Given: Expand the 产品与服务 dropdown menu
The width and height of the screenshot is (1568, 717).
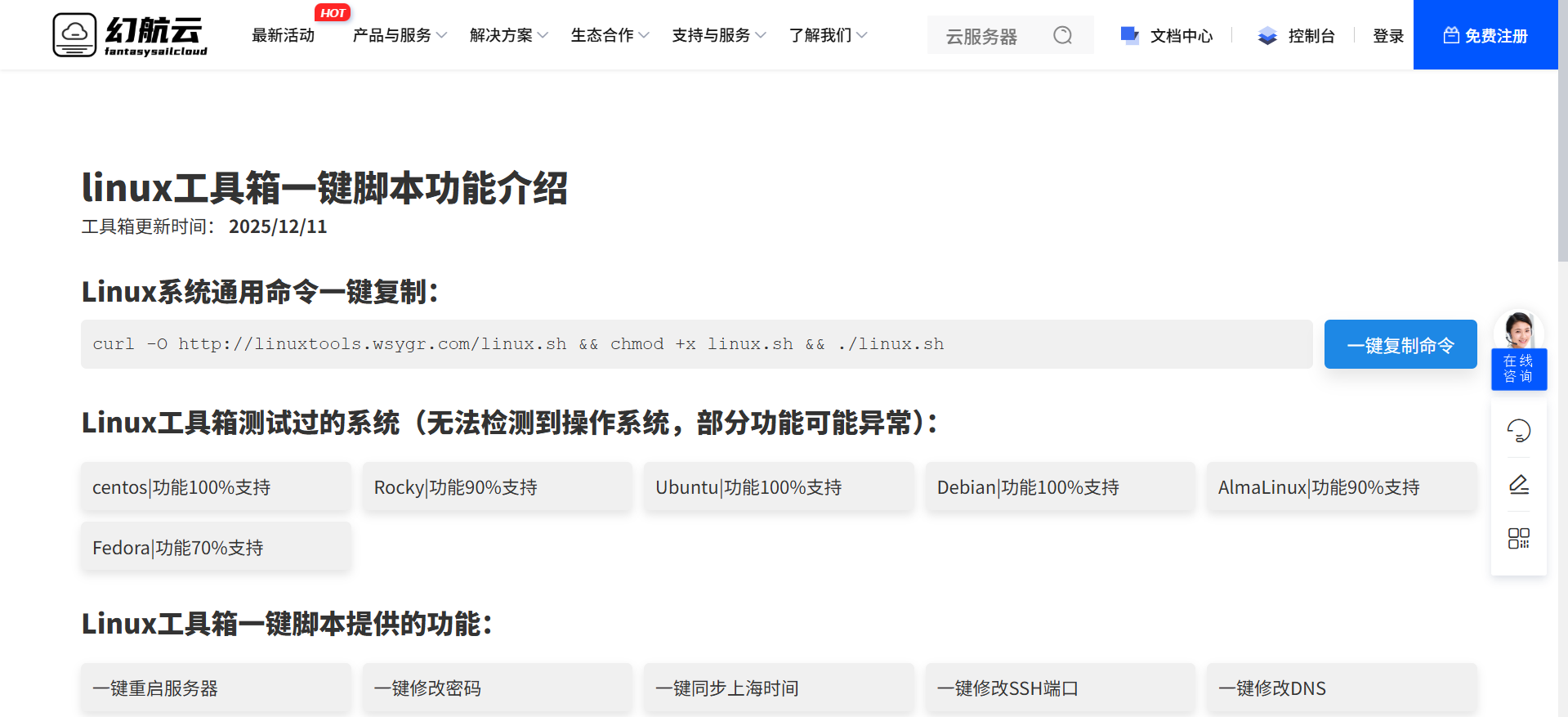Looking at the screenshot, I should (400, 35).
